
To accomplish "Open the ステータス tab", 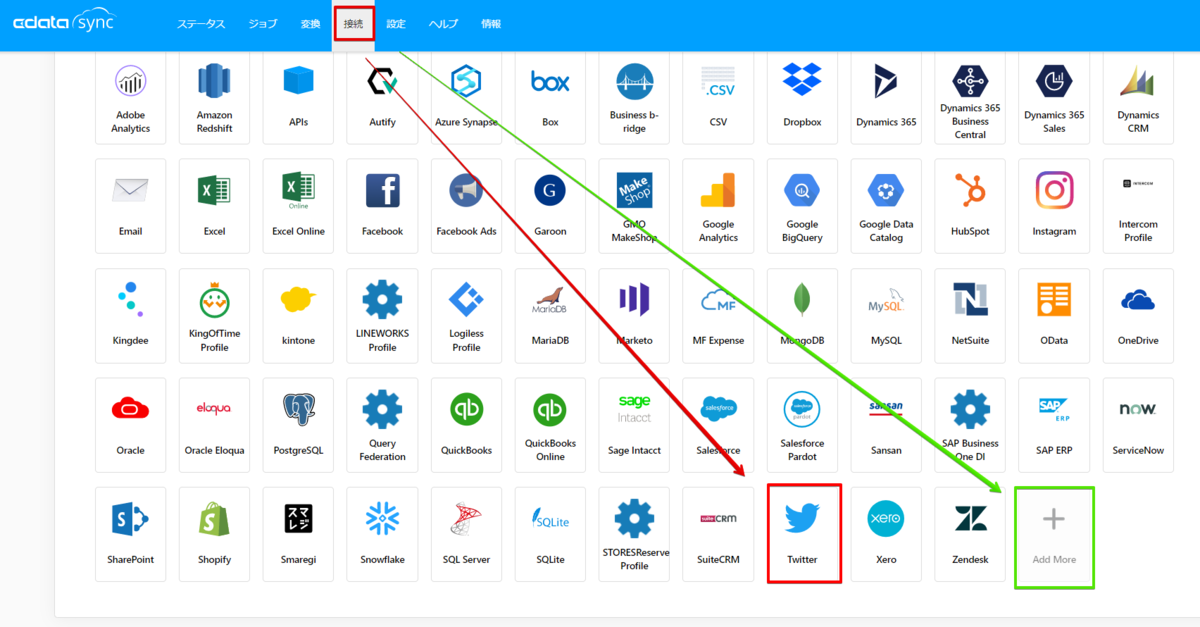I will 201,24.
